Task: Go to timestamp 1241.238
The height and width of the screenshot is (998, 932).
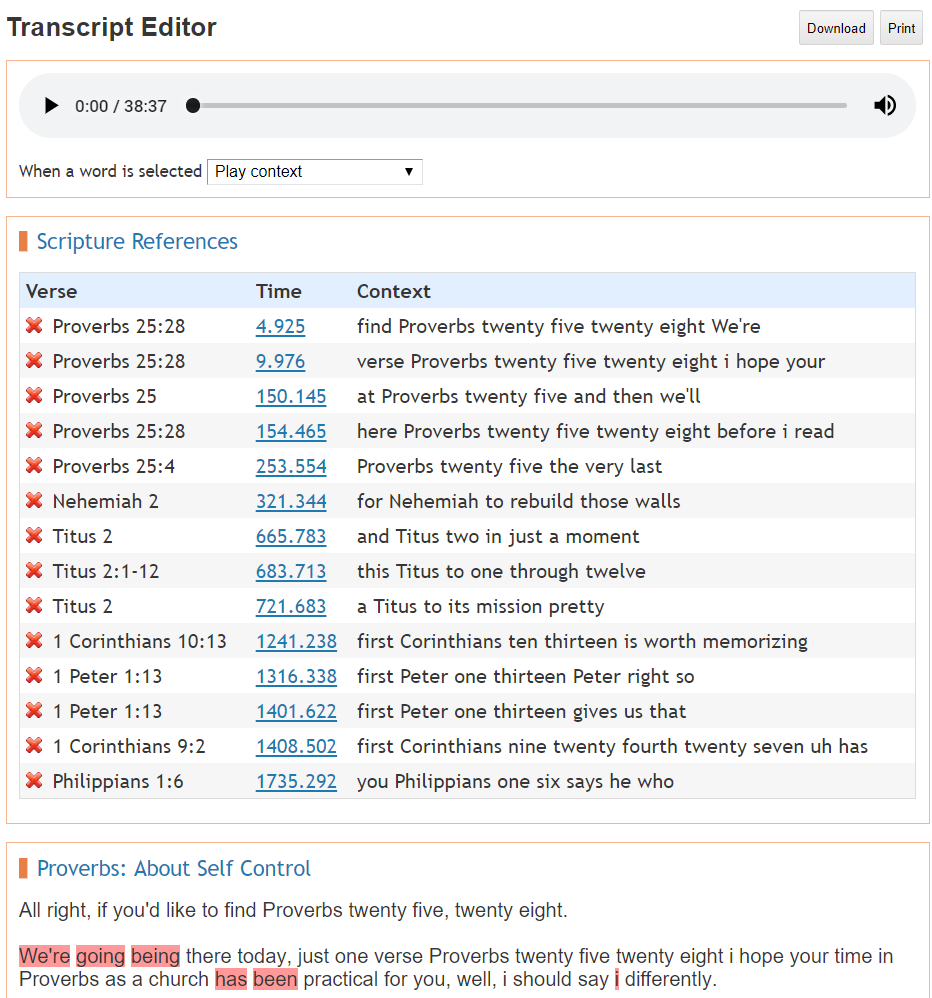Action: pyautogui.click(x=296, y=641)
